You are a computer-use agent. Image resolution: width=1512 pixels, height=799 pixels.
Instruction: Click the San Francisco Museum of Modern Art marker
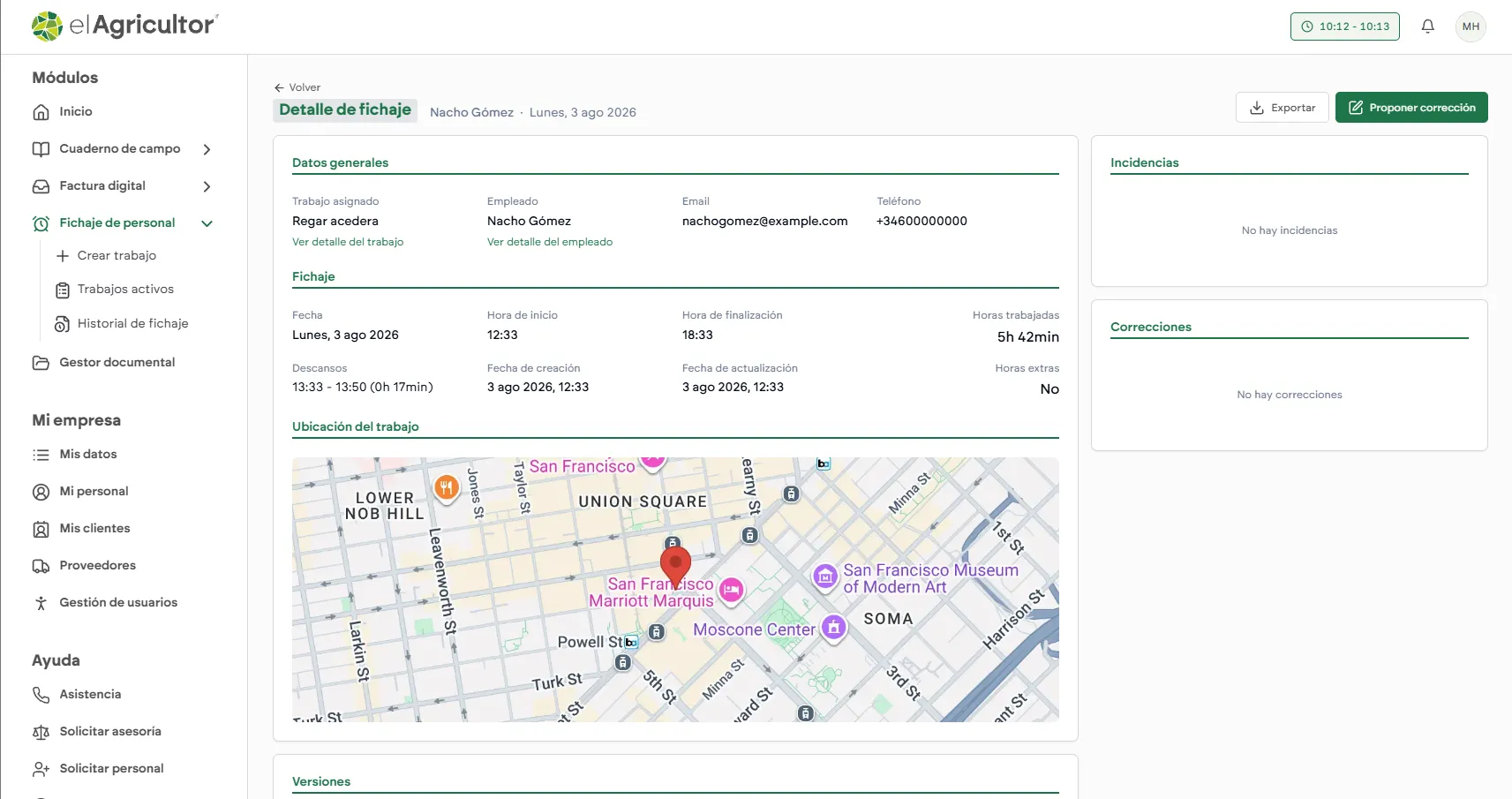coord(824,577)
